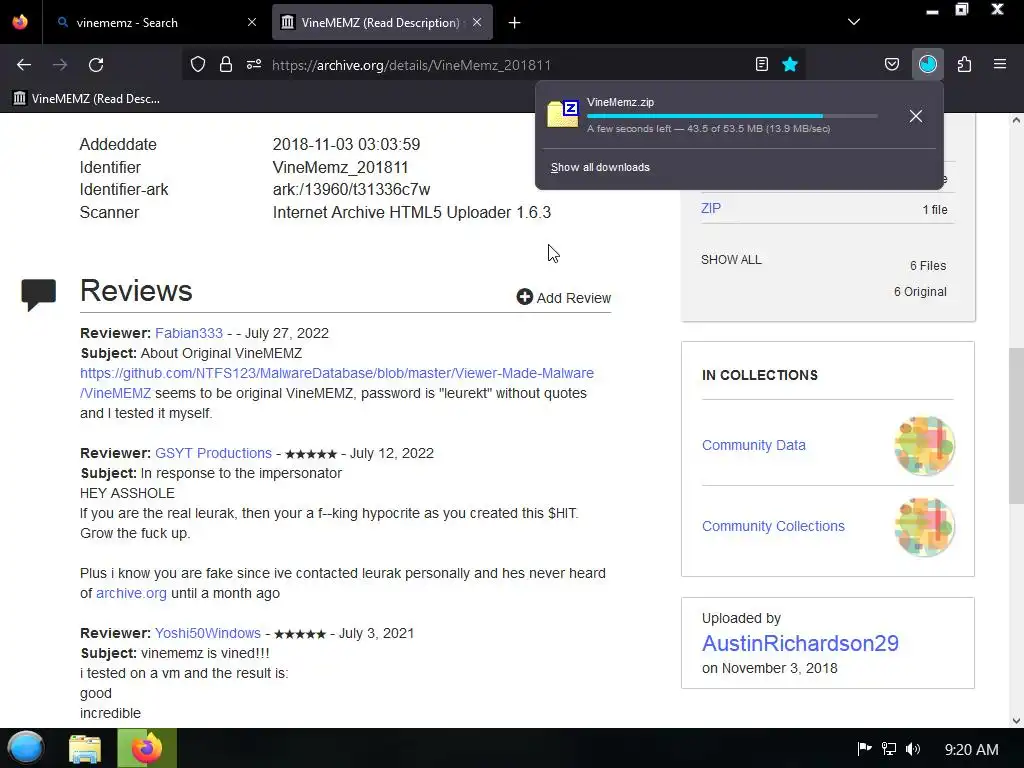Close the VineMEMZ (Read Description) tab
1024x768 pixels.
pos(477,22)
